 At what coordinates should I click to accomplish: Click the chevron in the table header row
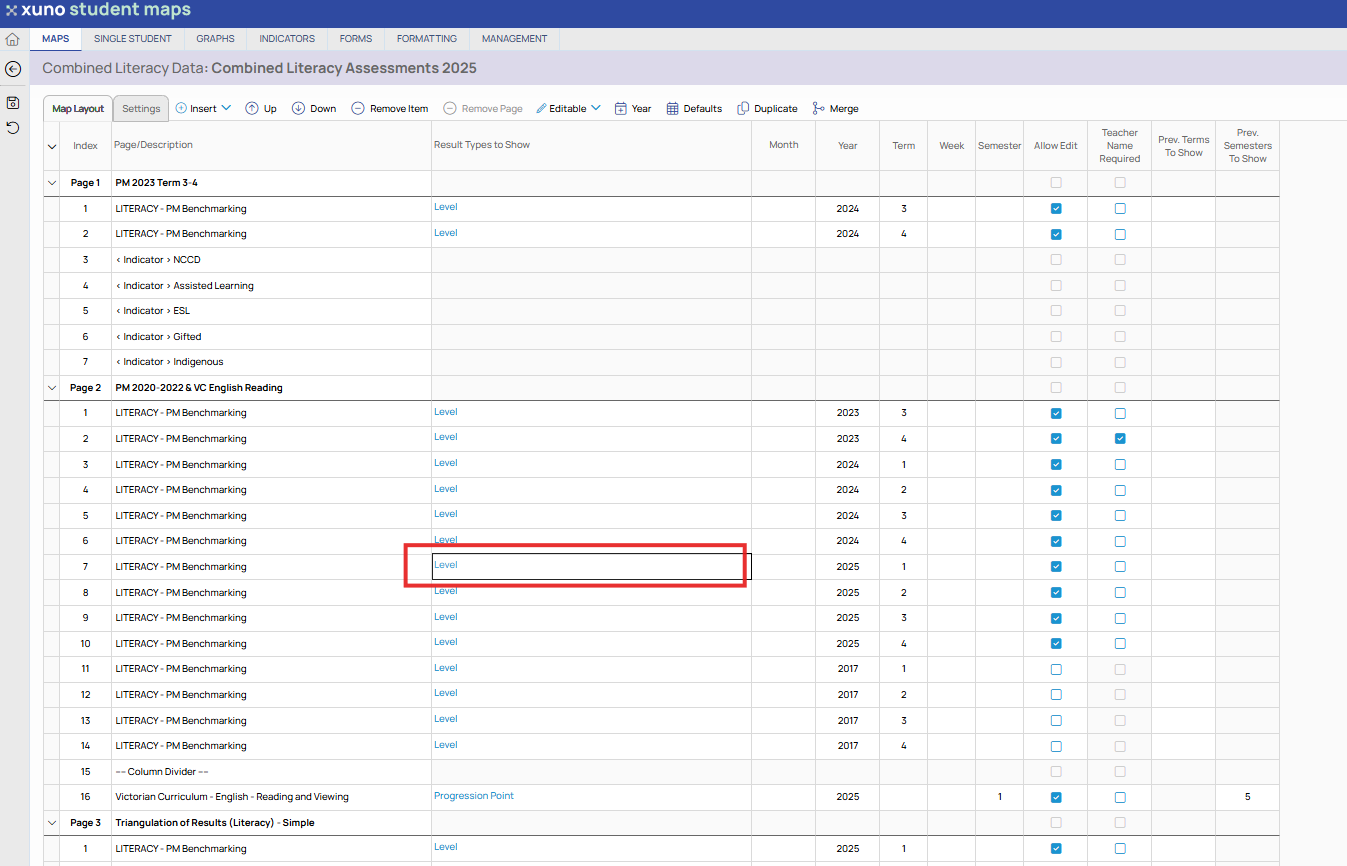[x=52, y=146]
